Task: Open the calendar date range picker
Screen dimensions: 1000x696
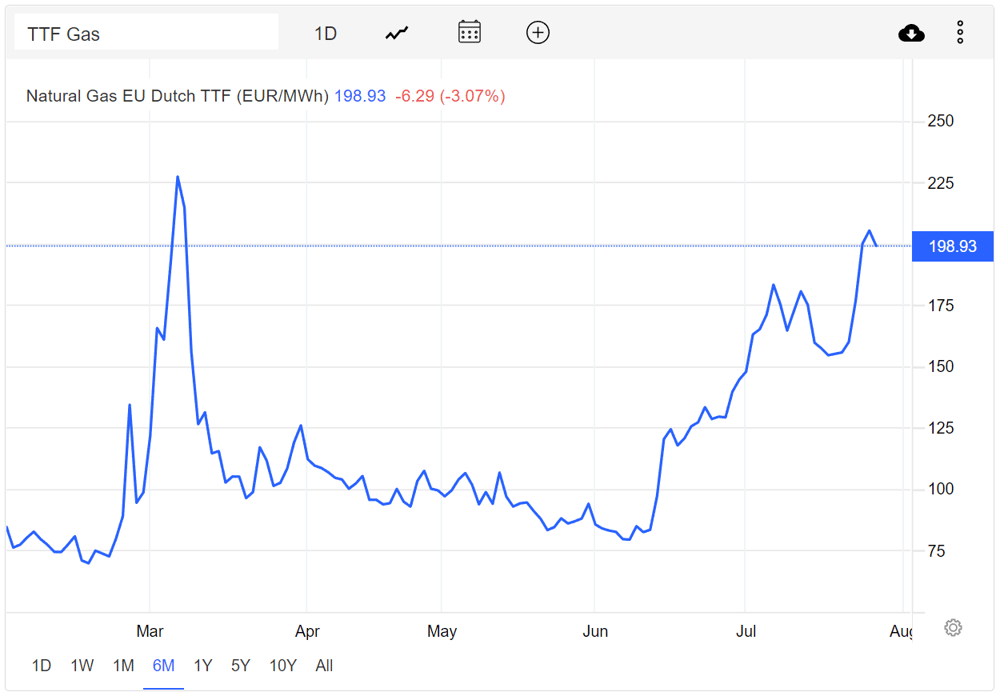Action: [469, 32]
